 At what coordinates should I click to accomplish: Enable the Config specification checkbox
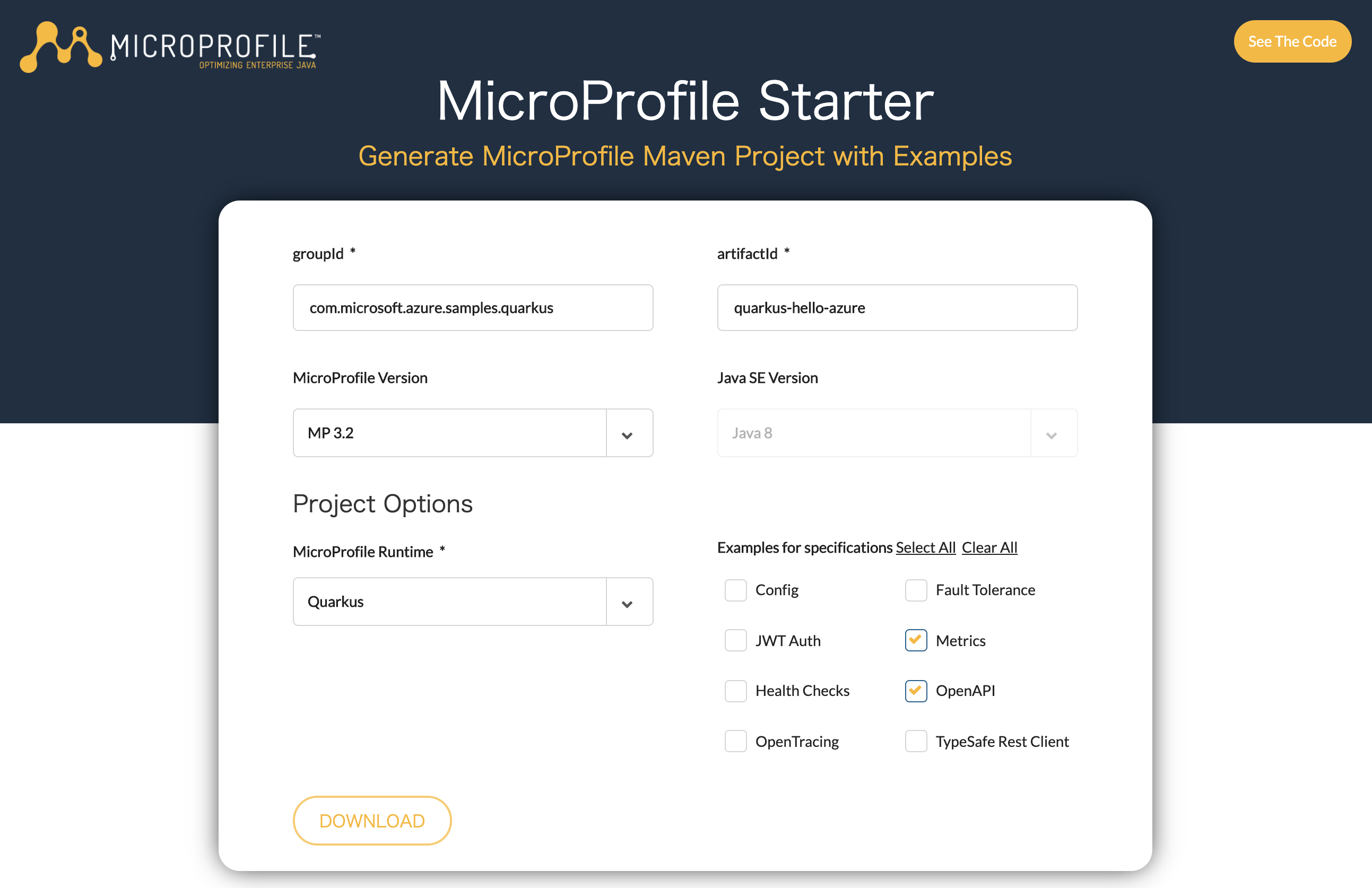[734, 590]
